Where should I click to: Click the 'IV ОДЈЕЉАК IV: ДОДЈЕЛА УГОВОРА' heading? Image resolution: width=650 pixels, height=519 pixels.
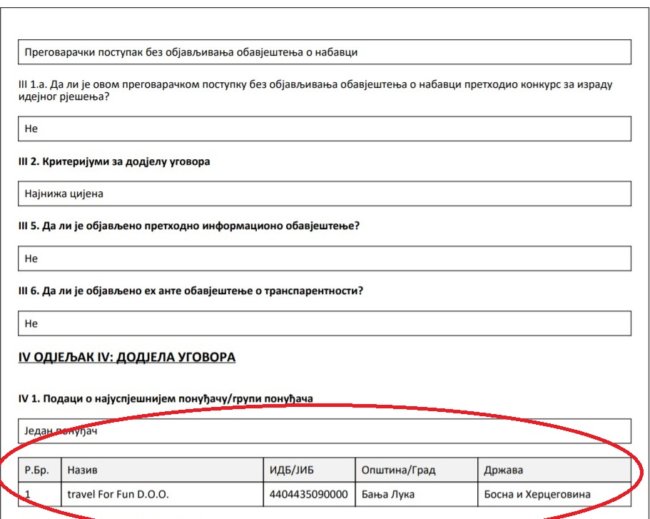coord(126,357)
